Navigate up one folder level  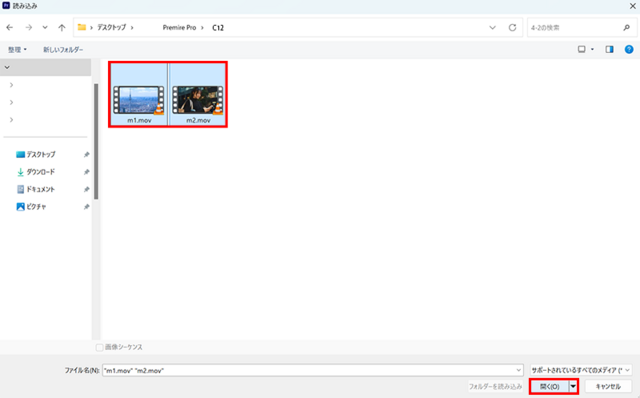[x=62, y=27]
